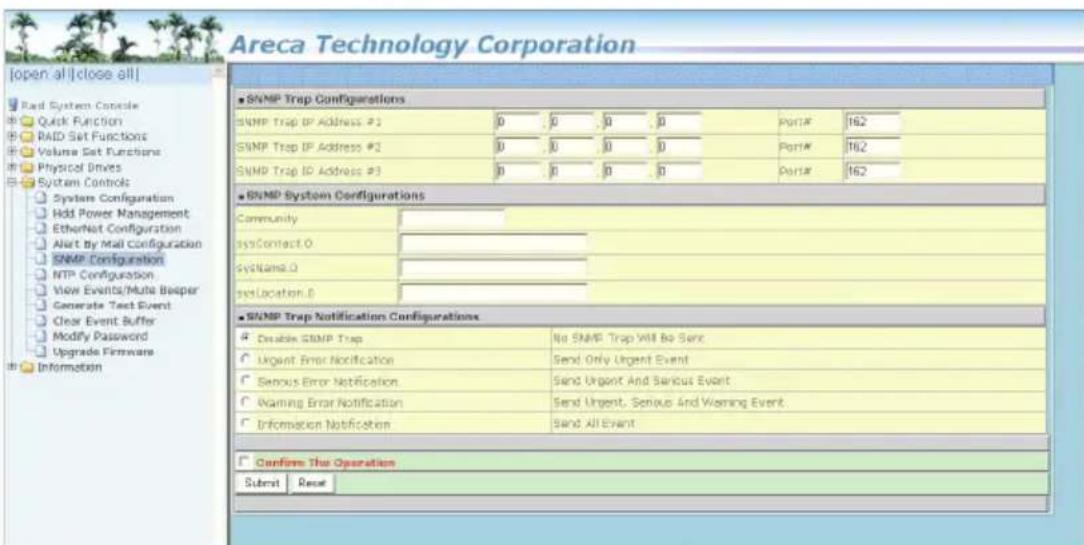Viewport: 1084px width, 545px height.
Task: Expand the Volume Set Functions tree node
Action: [x=10, y=151]
